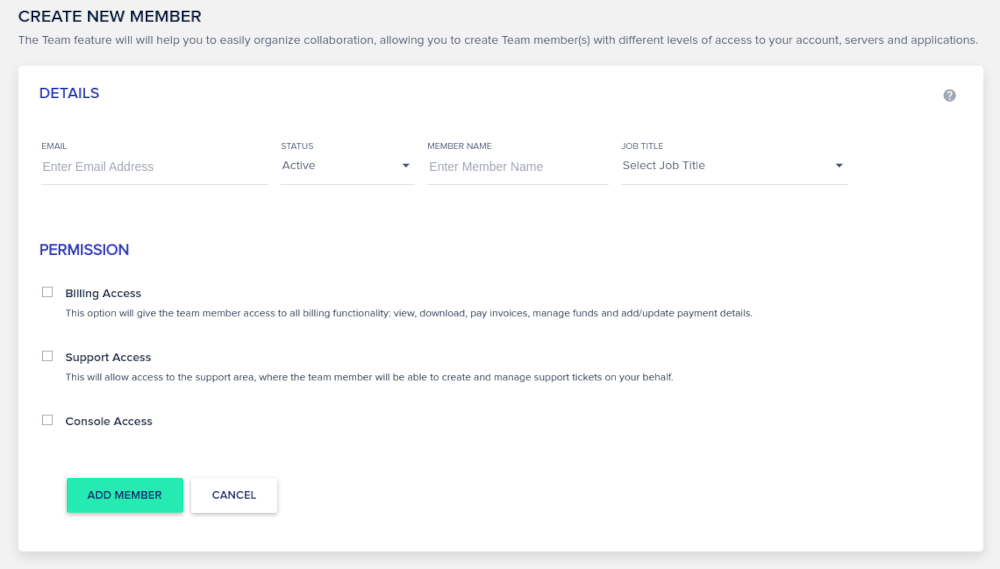Image resolution: width=1000 pixels, height=569 pixels.
Task: Focus the Enter Email Address field
Action: click(154, 167)
